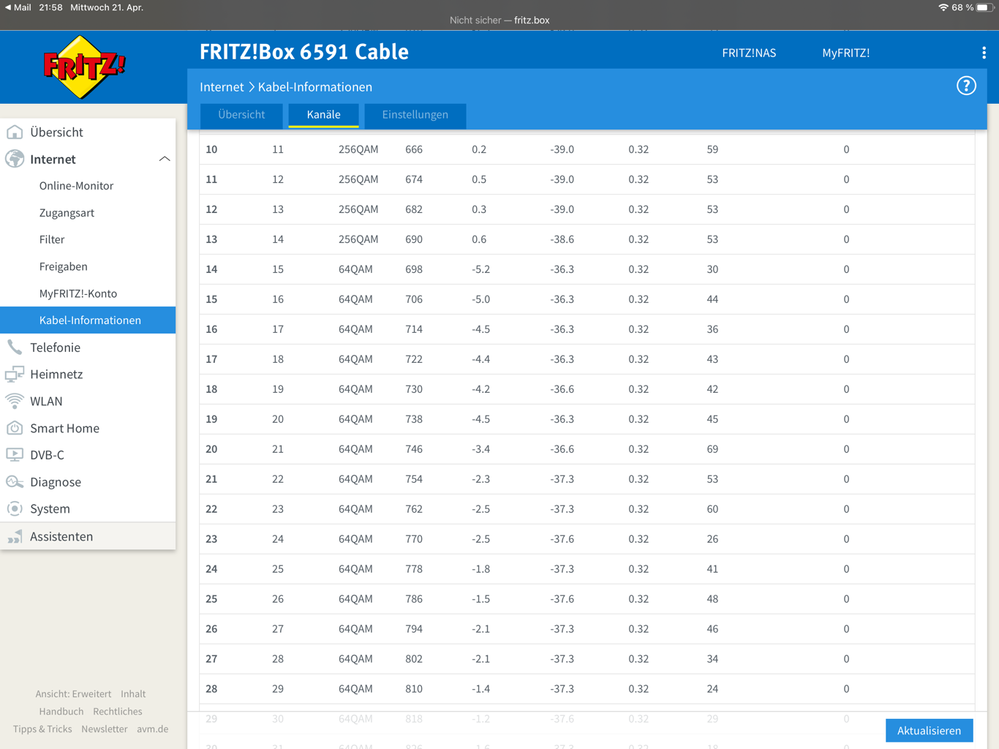This screenshot has width=999, height=749.
Task: Open Freigaben submenu item
Action: click(x=63, y=266)
